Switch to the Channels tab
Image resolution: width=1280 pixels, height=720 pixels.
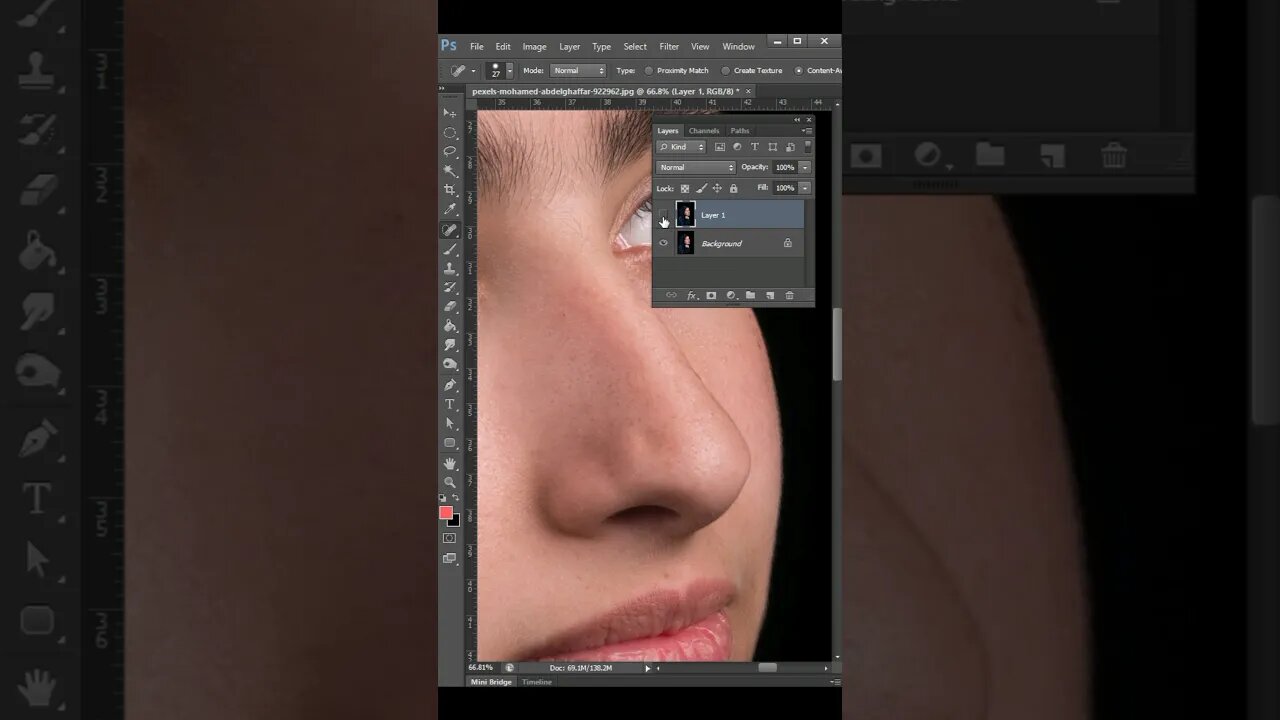tap(704, 130)
